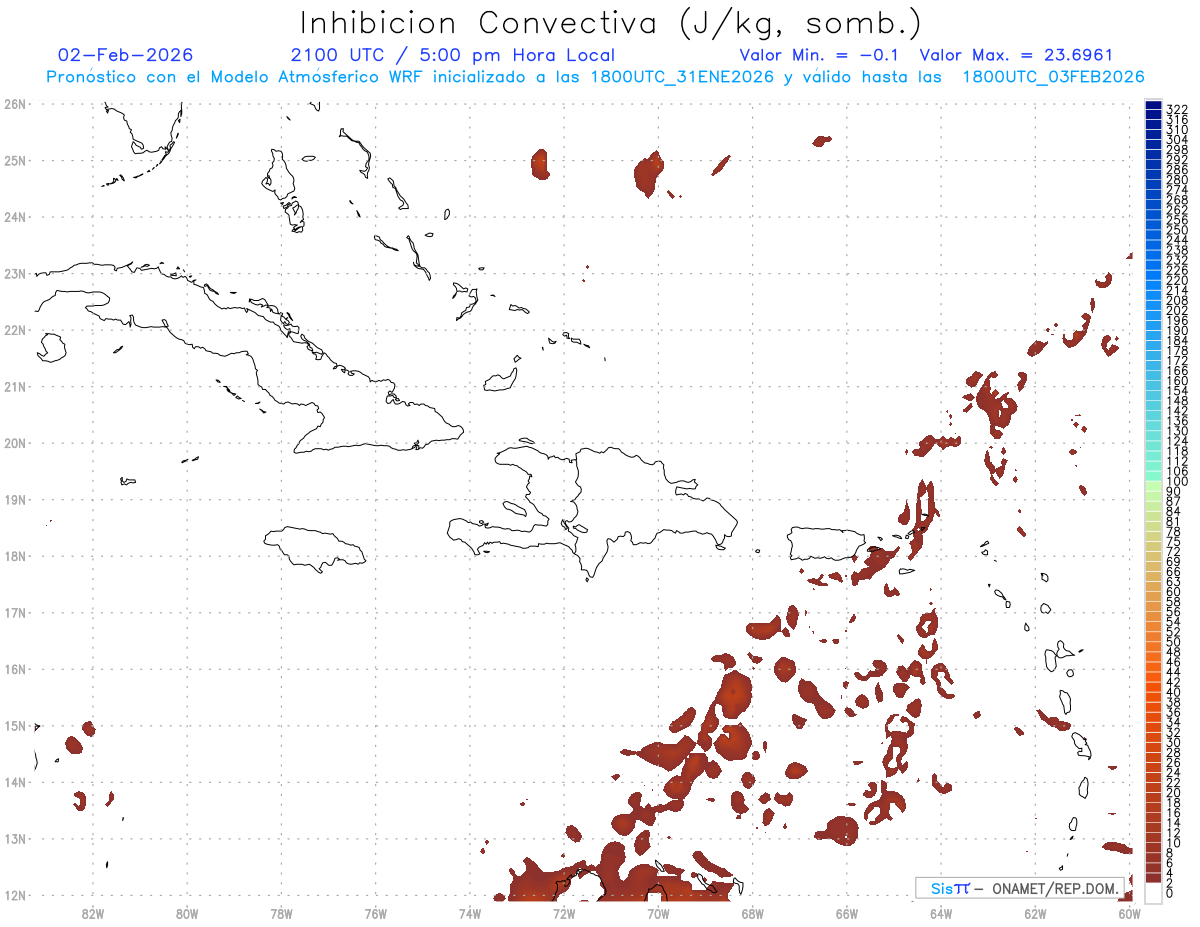1200x927 pixels.
Task: Click the "82W" longitude label
Action: (93, 912)
